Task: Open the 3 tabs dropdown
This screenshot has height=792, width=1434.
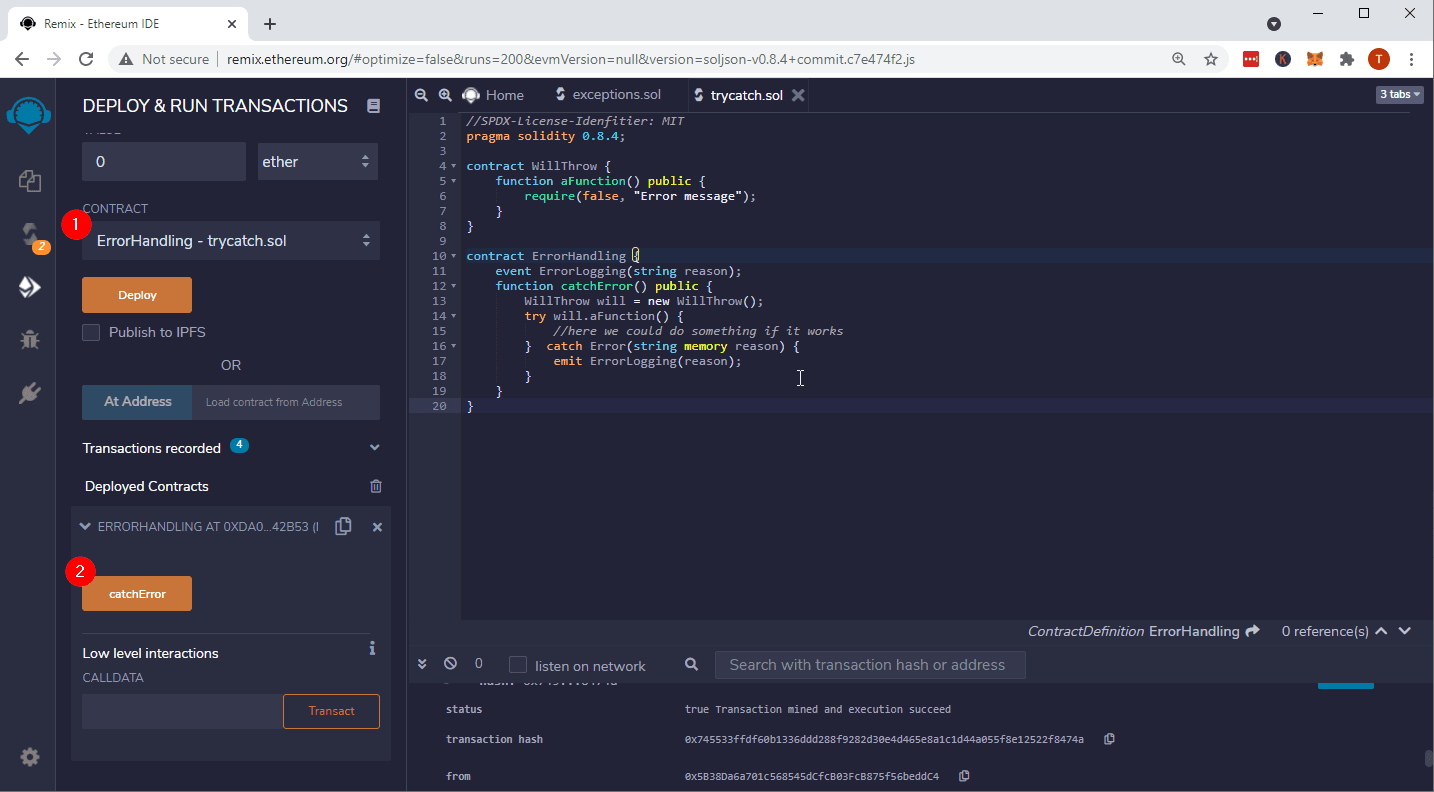Action: [1400, 95]
